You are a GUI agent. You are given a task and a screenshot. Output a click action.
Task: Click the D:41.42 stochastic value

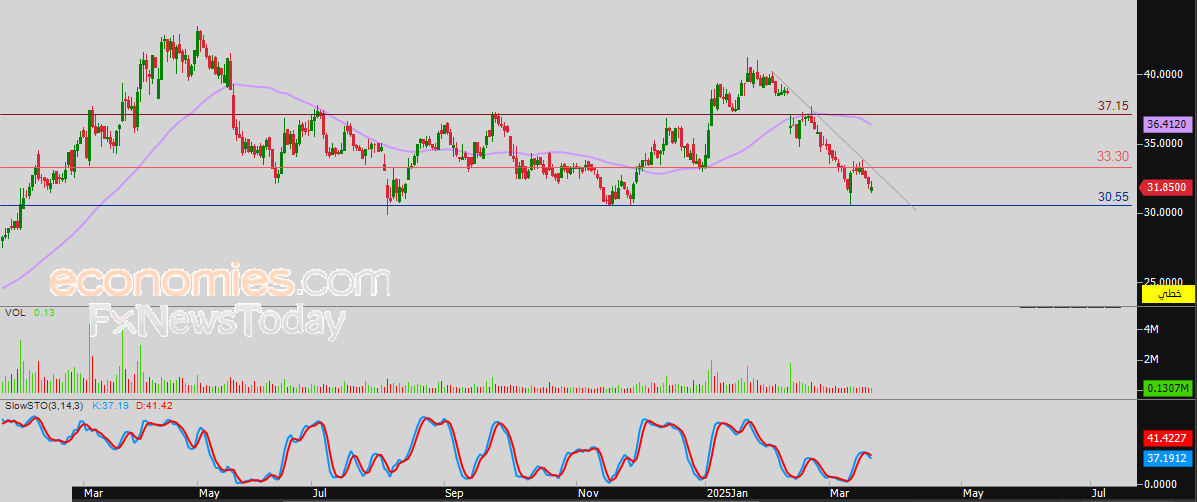[154, 406]
